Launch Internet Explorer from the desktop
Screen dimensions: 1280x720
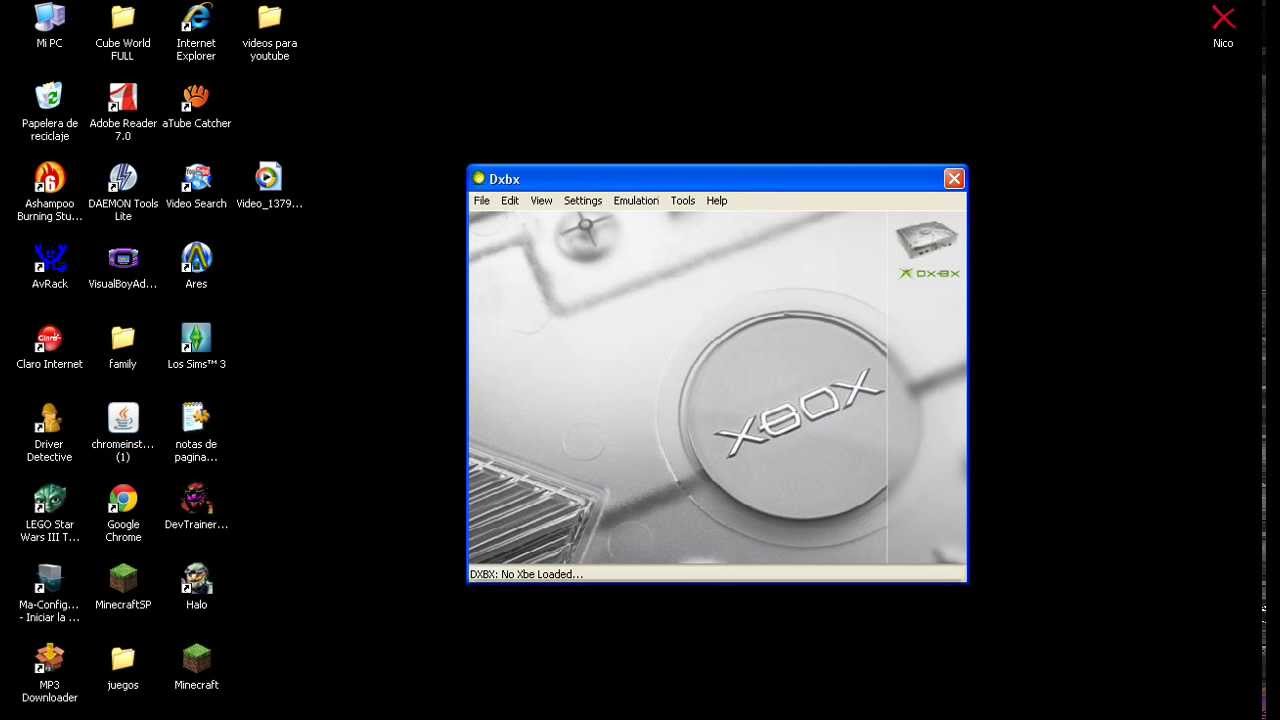coord(196,33)
